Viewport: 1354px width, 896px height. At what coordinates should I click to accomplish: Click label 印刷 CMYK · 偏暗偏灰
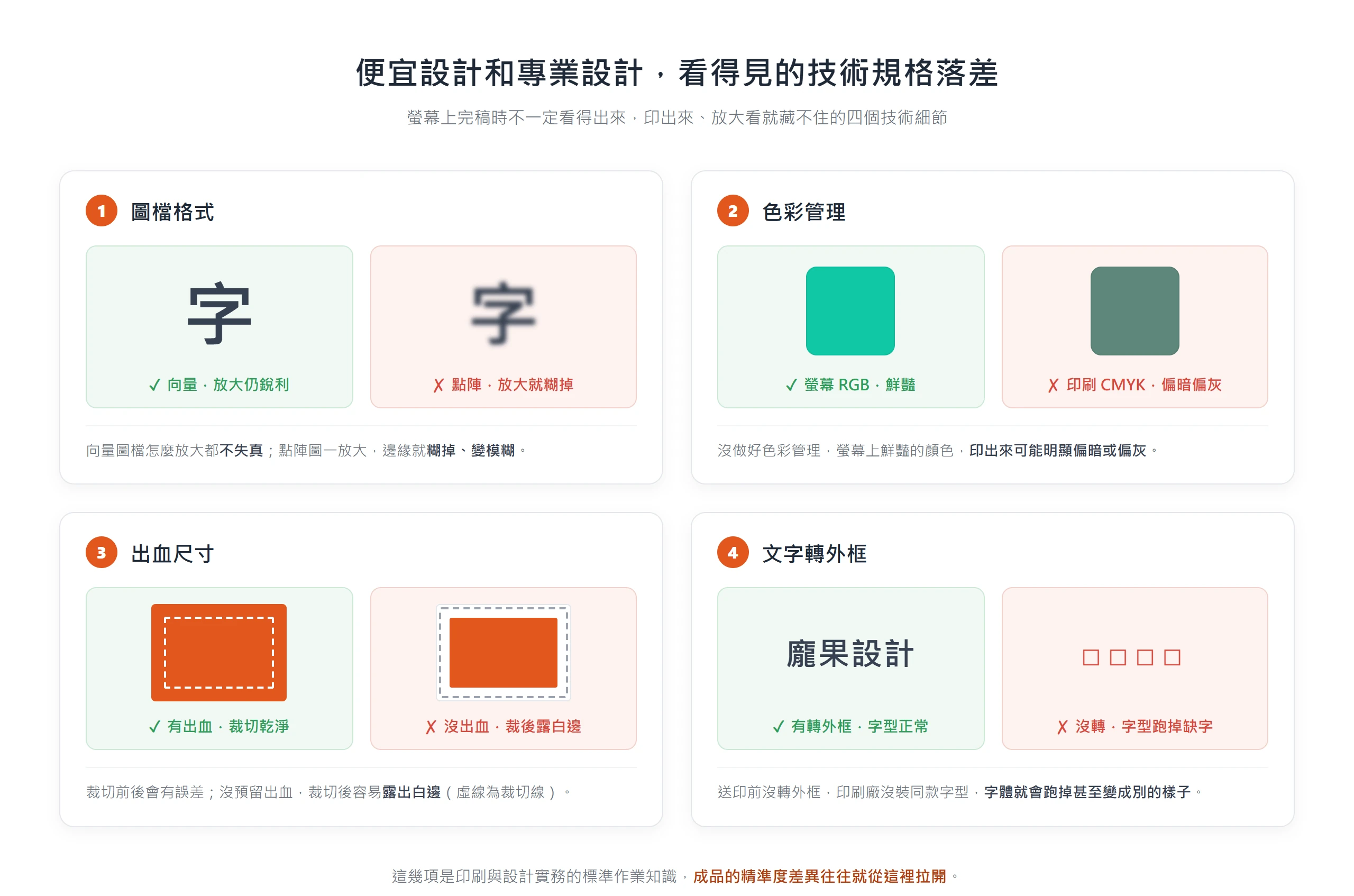(x=1135, y=385)
